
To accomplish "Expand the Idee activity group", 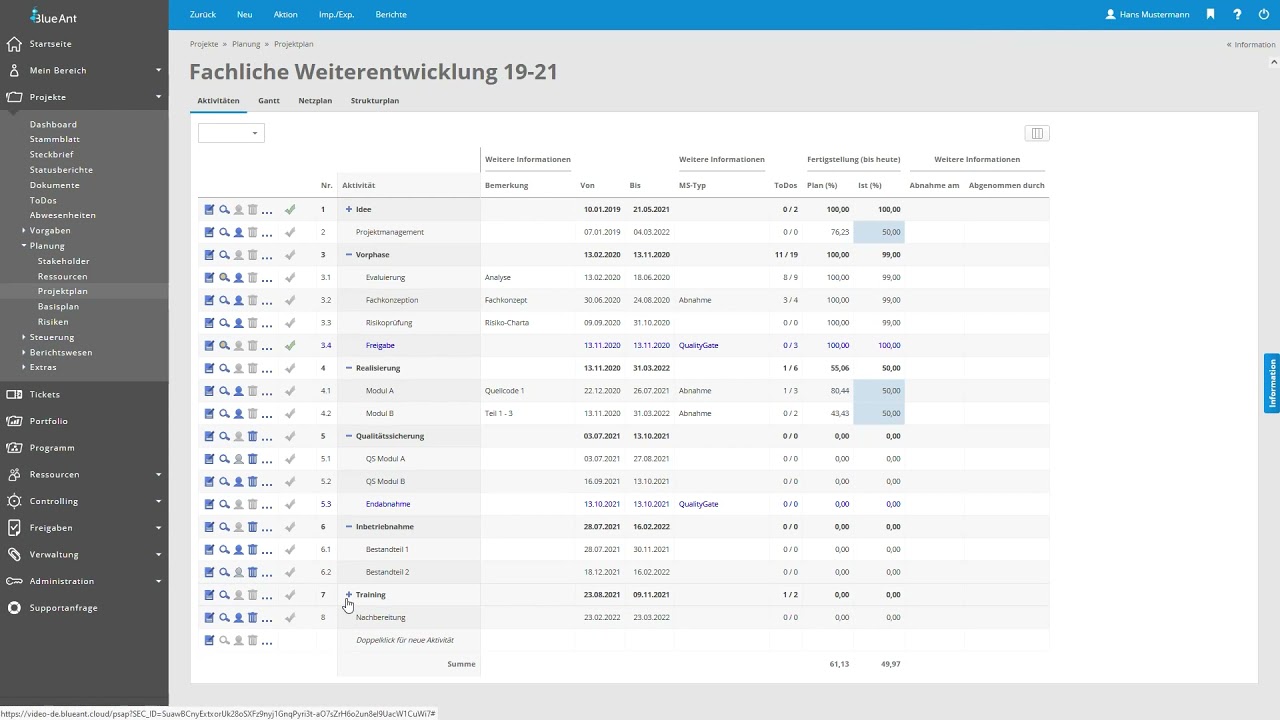I will coord(349,210).
